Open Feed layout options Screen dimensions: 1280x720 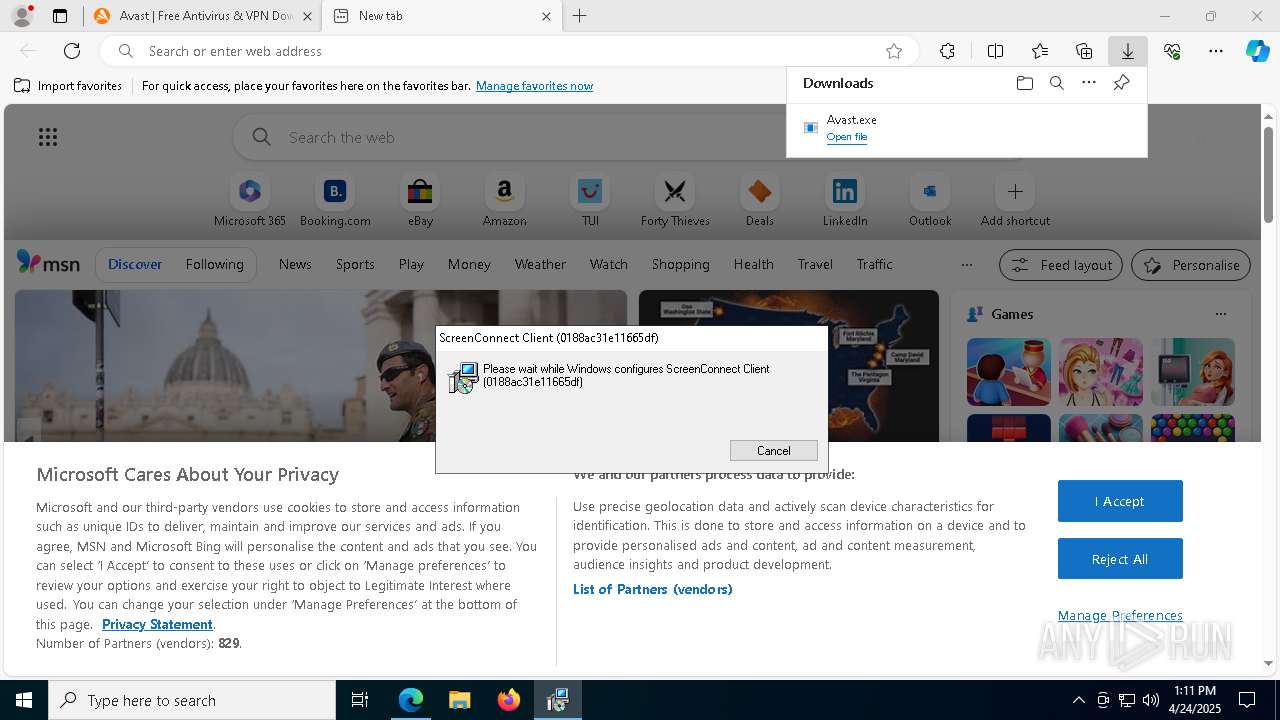pos(1061,265)
